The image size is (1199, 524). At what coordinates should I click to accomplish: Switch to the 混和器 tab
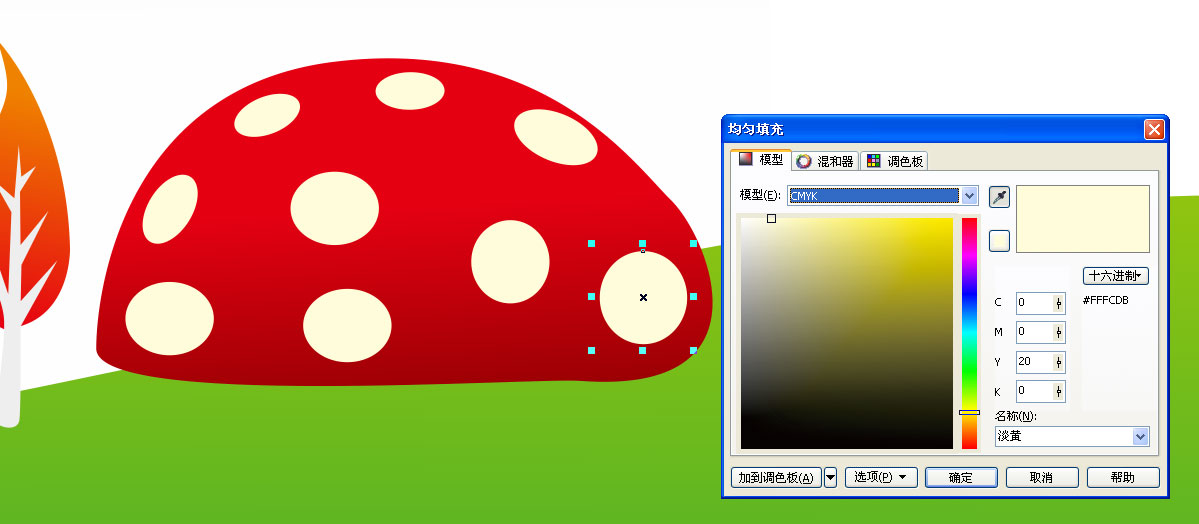click(x=825, y=161)
